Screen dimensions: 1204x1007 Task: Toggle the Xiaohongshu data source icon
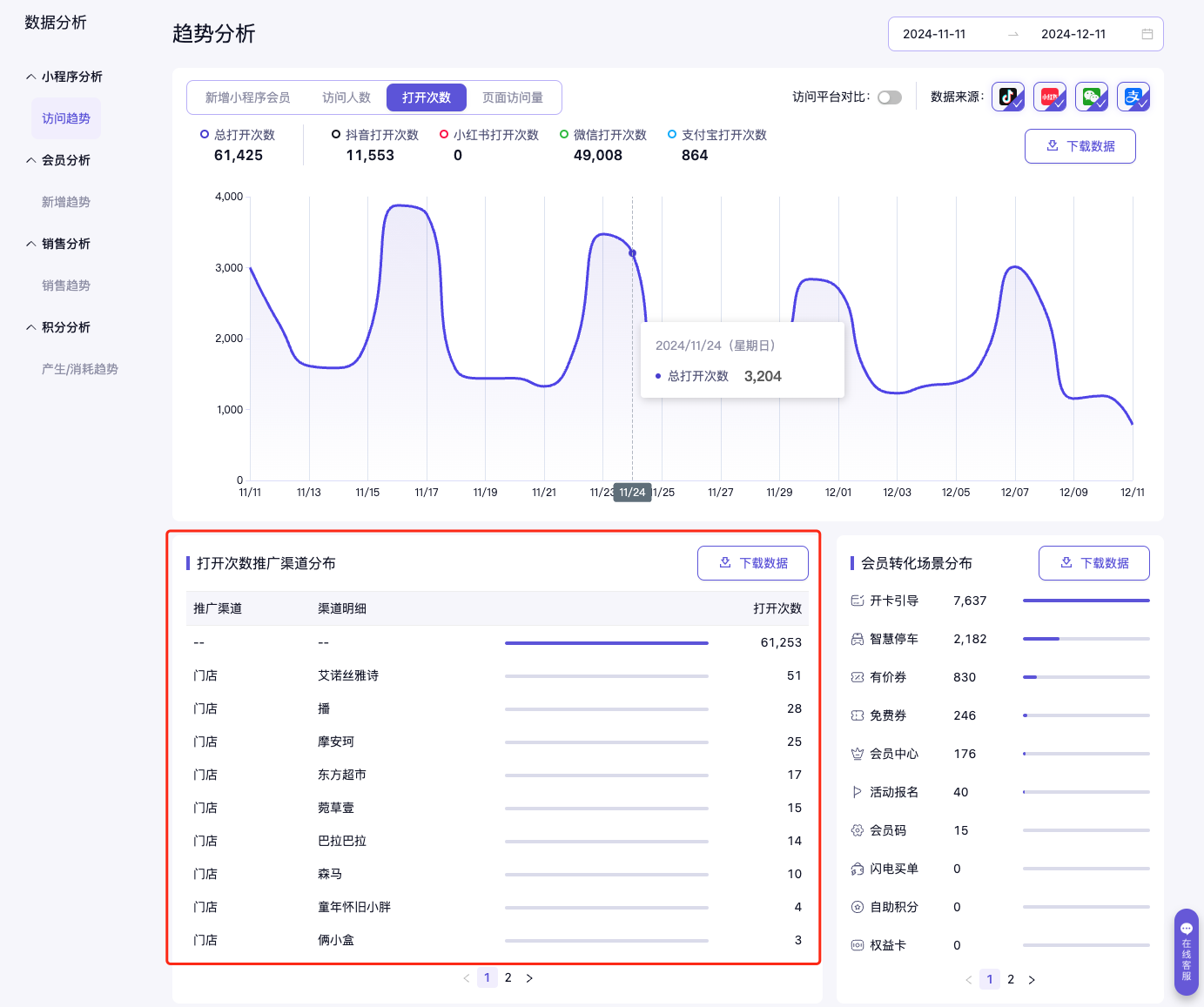tap(1050, 97)
